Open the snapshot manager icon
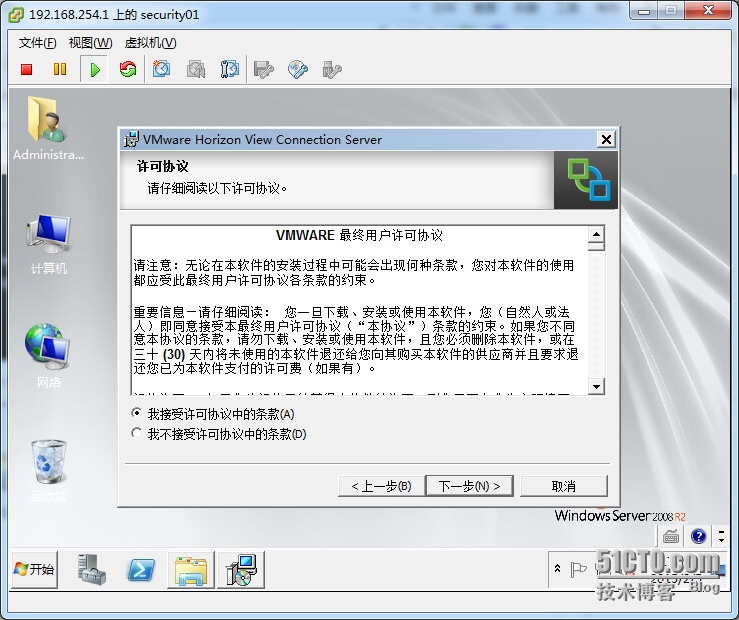 point(230,69)
